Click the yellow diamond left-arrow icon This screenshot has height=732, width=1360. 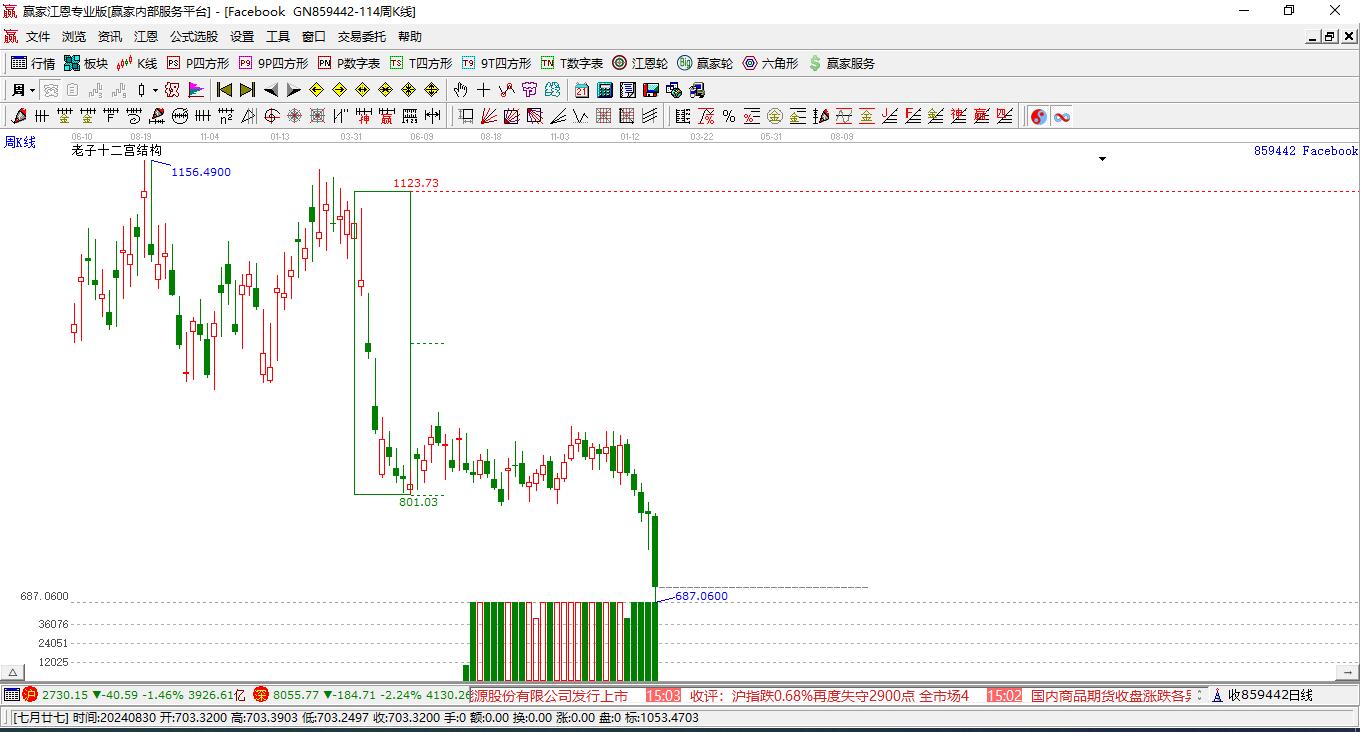pos(316,90)
